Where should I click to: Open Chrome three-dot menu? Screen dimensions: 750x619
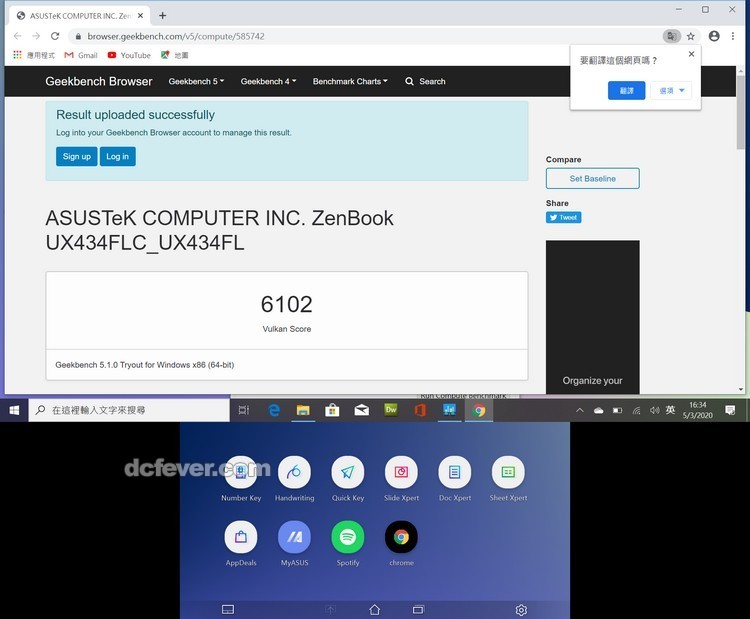pyautogui.click(x=733, y=36)
